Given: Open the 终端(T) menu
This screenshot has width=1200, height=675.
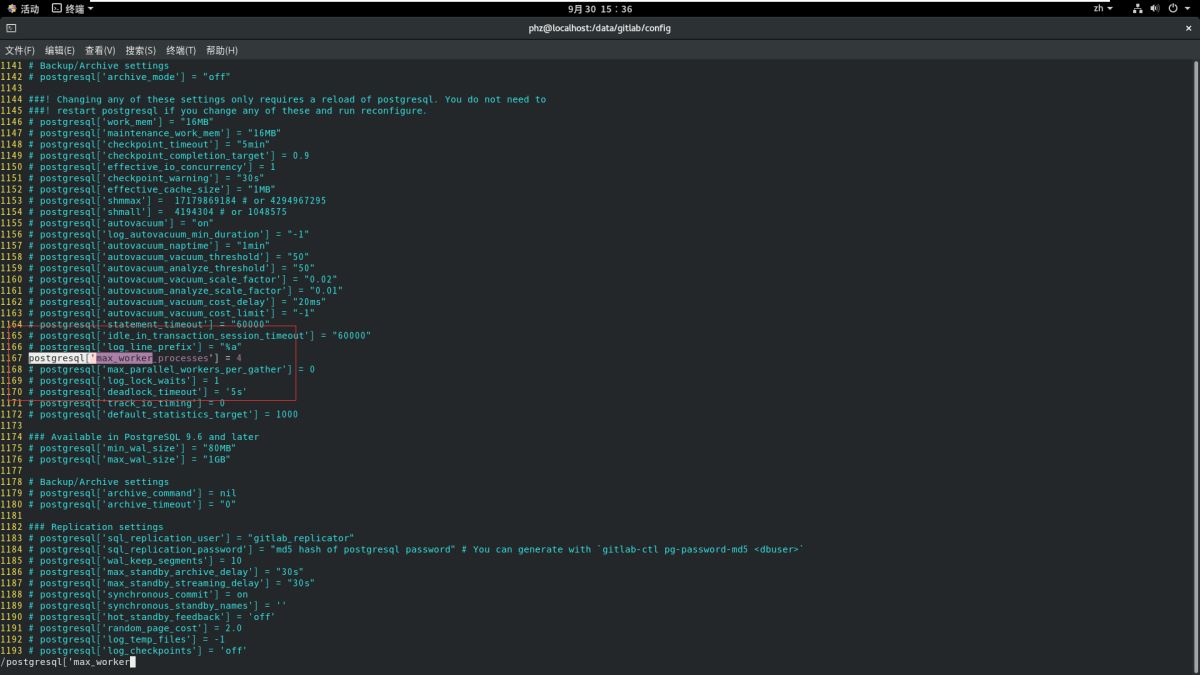Looking at the screenshot, I should pos(181,50).
